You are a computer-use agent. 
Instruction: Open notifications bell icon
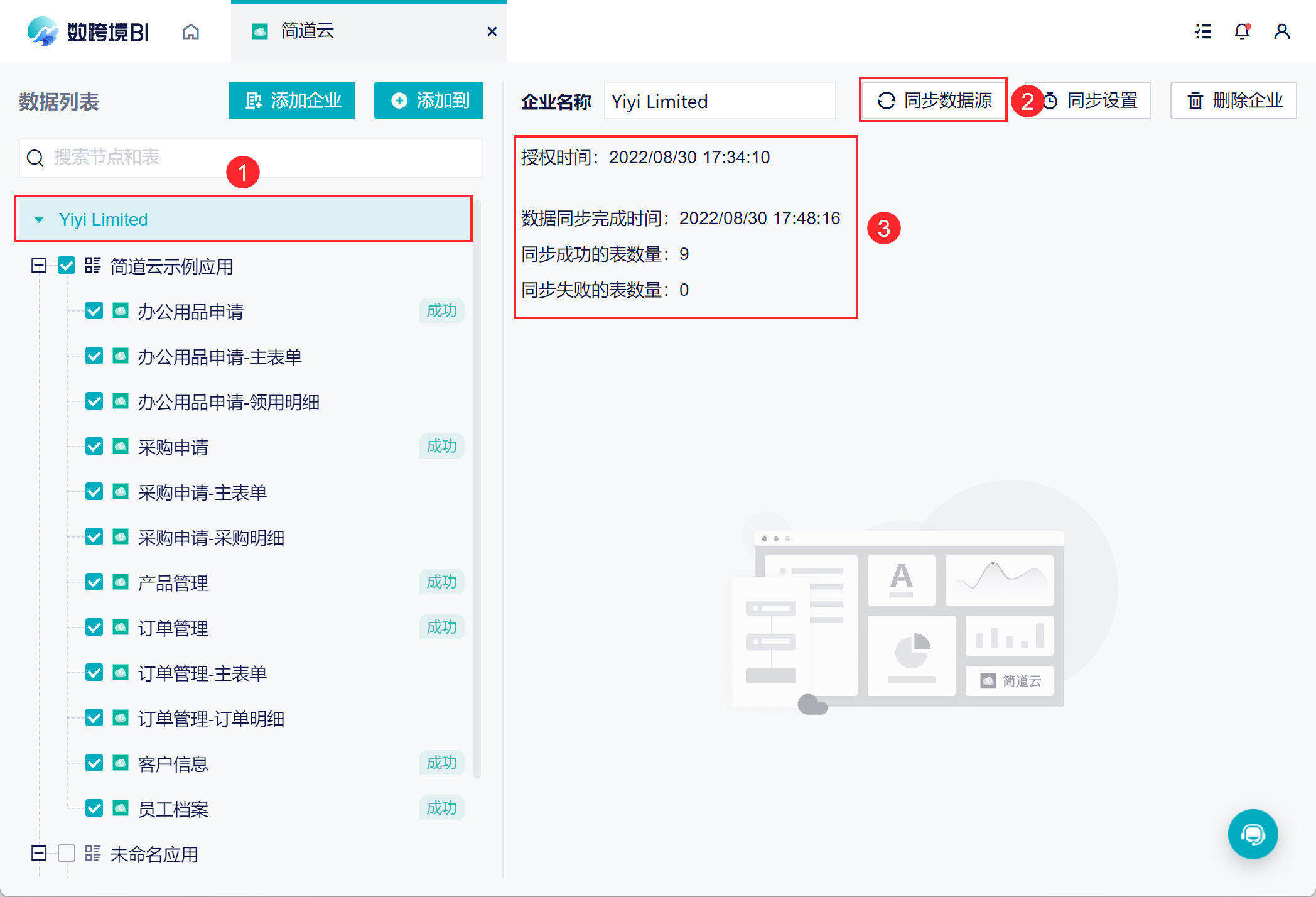pos(1242,31)
